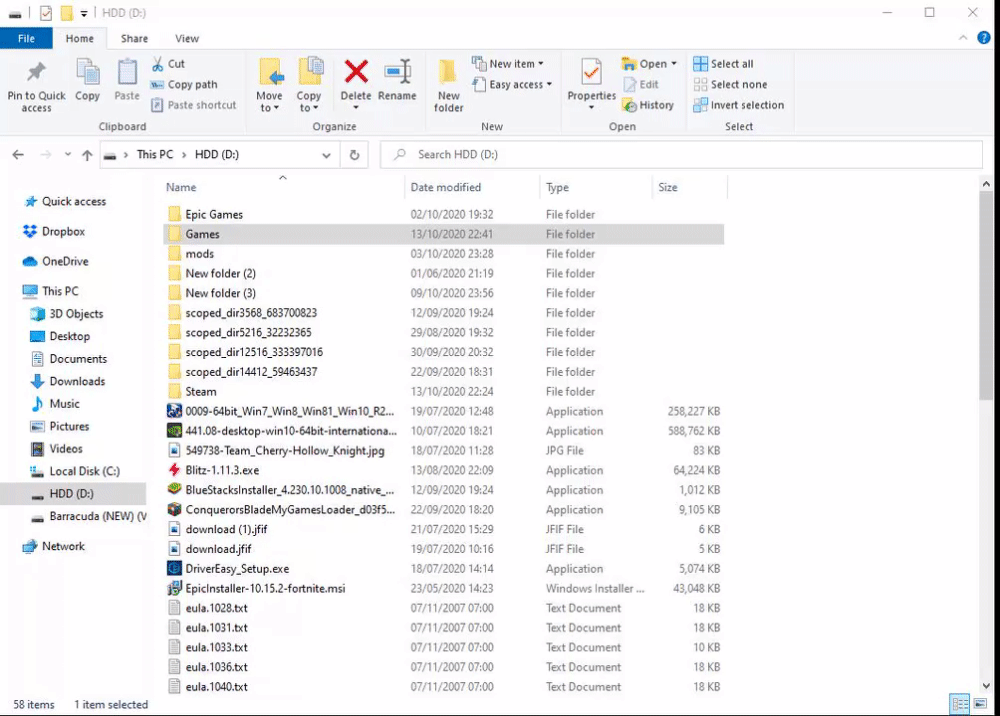Viewport: 1000px width, 716px height.
Task: Select 549738-Team_Cherry-Hollow_Knight.jpg file
Action: 443,451
